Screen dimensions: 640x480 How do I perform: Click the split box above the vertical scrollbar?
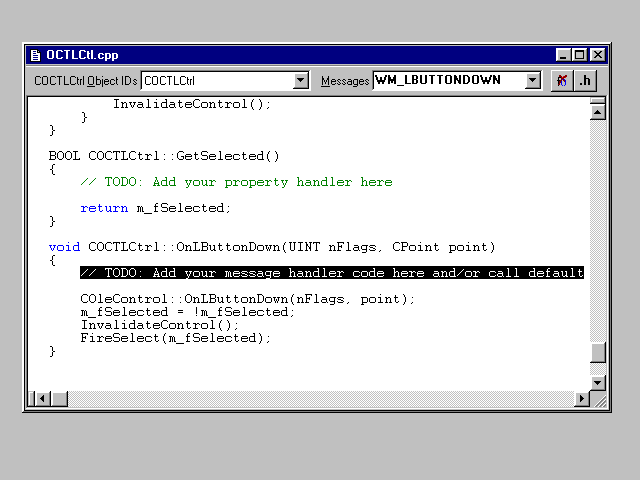click(x=598, y=100)
